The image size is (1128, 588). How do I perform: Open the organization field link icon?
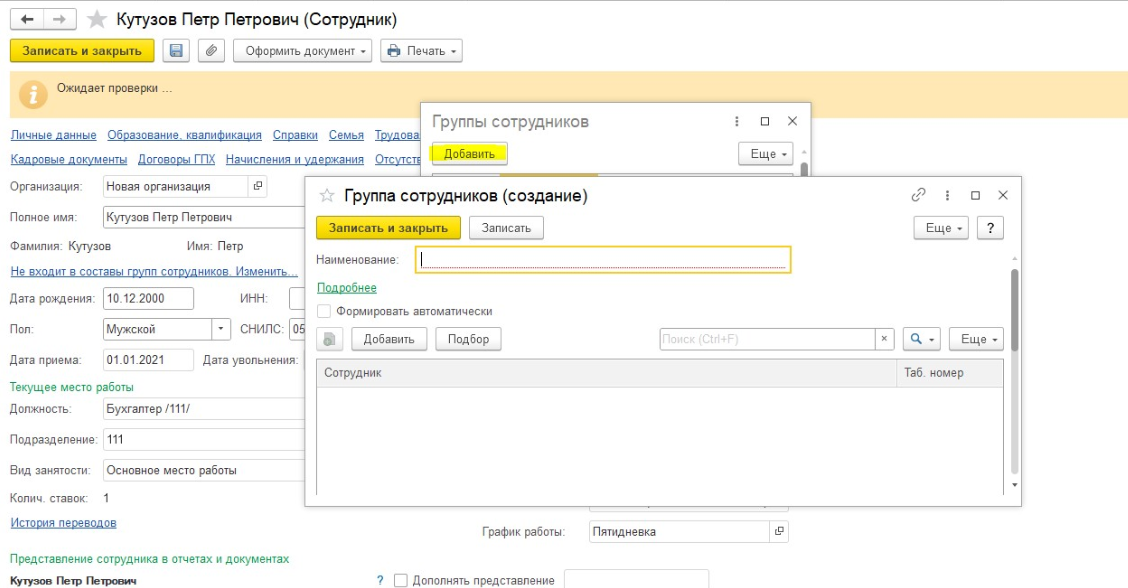[258, 186]
